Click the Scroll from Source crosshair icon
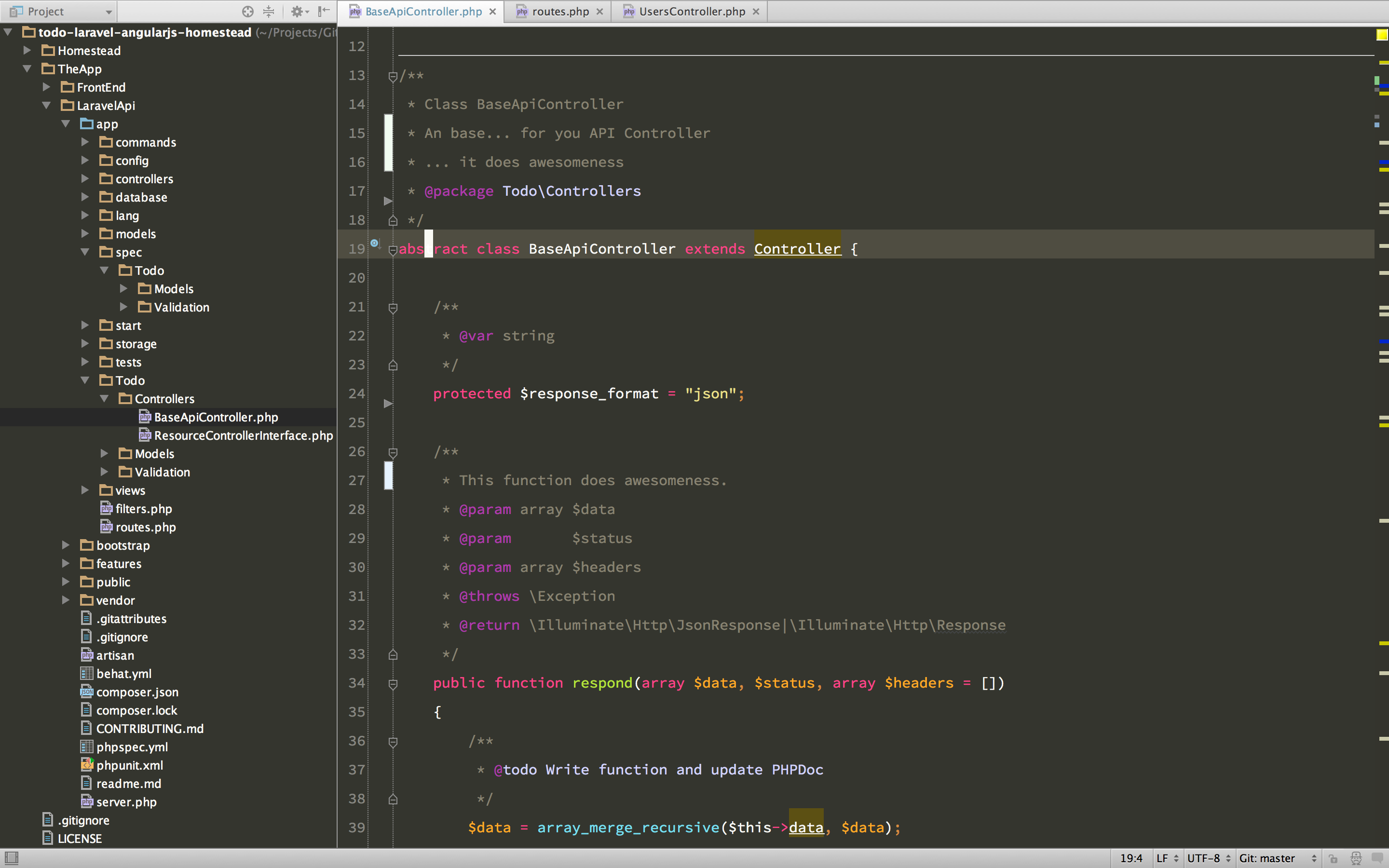Screen dimensions: 1389x868 pos(247,11)
